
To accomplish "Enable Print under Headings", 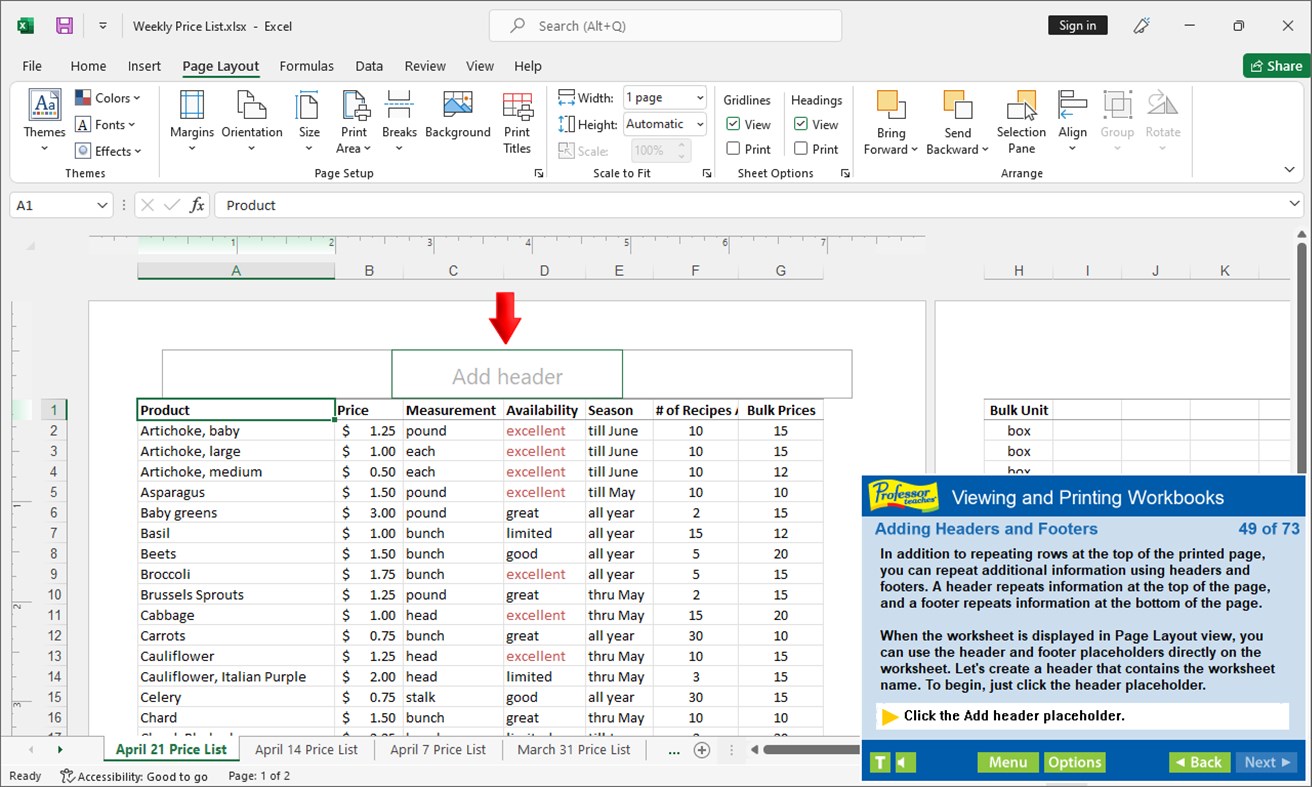I will (802, 148).
